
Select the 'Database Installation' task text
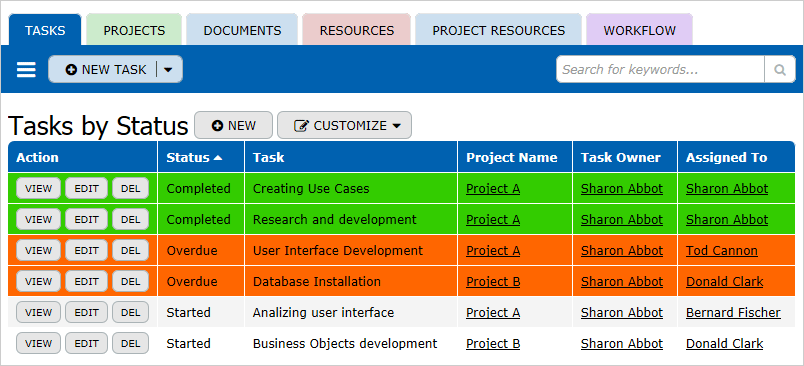pyautogui.click(x=317, y=281)
